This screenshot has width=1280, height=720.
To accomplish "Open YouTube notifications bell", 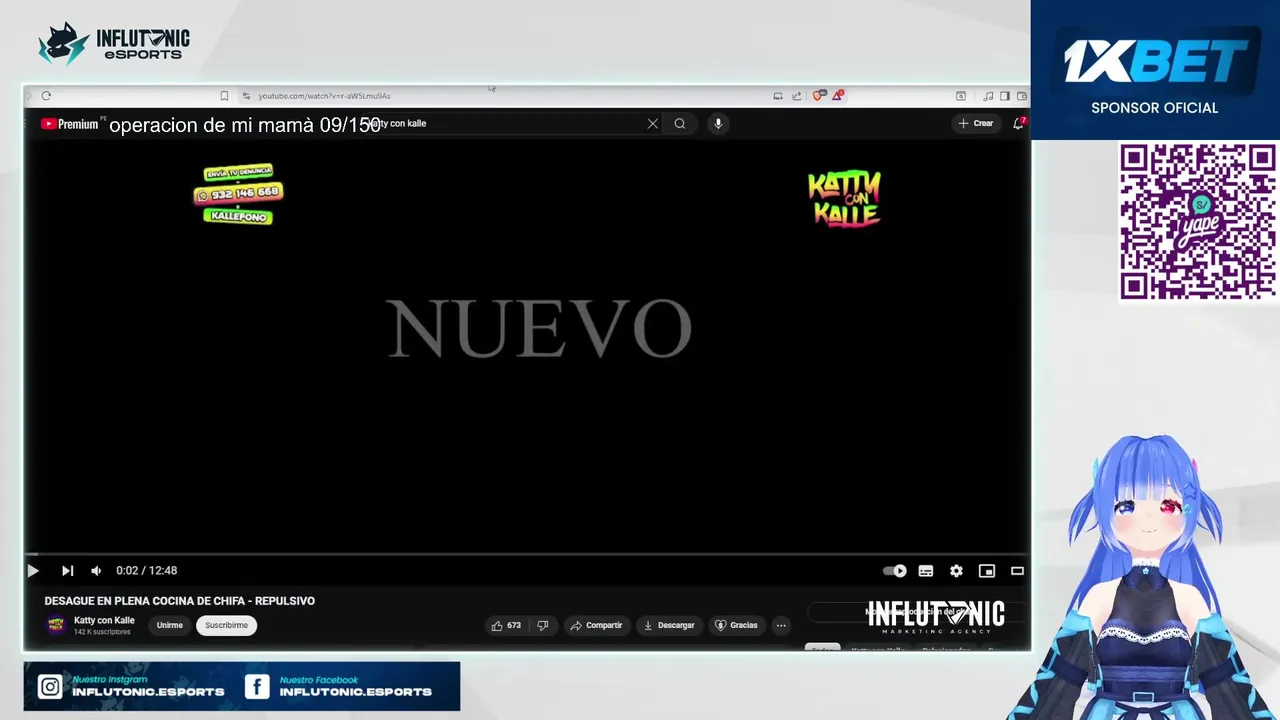I will coord(1018,124).
